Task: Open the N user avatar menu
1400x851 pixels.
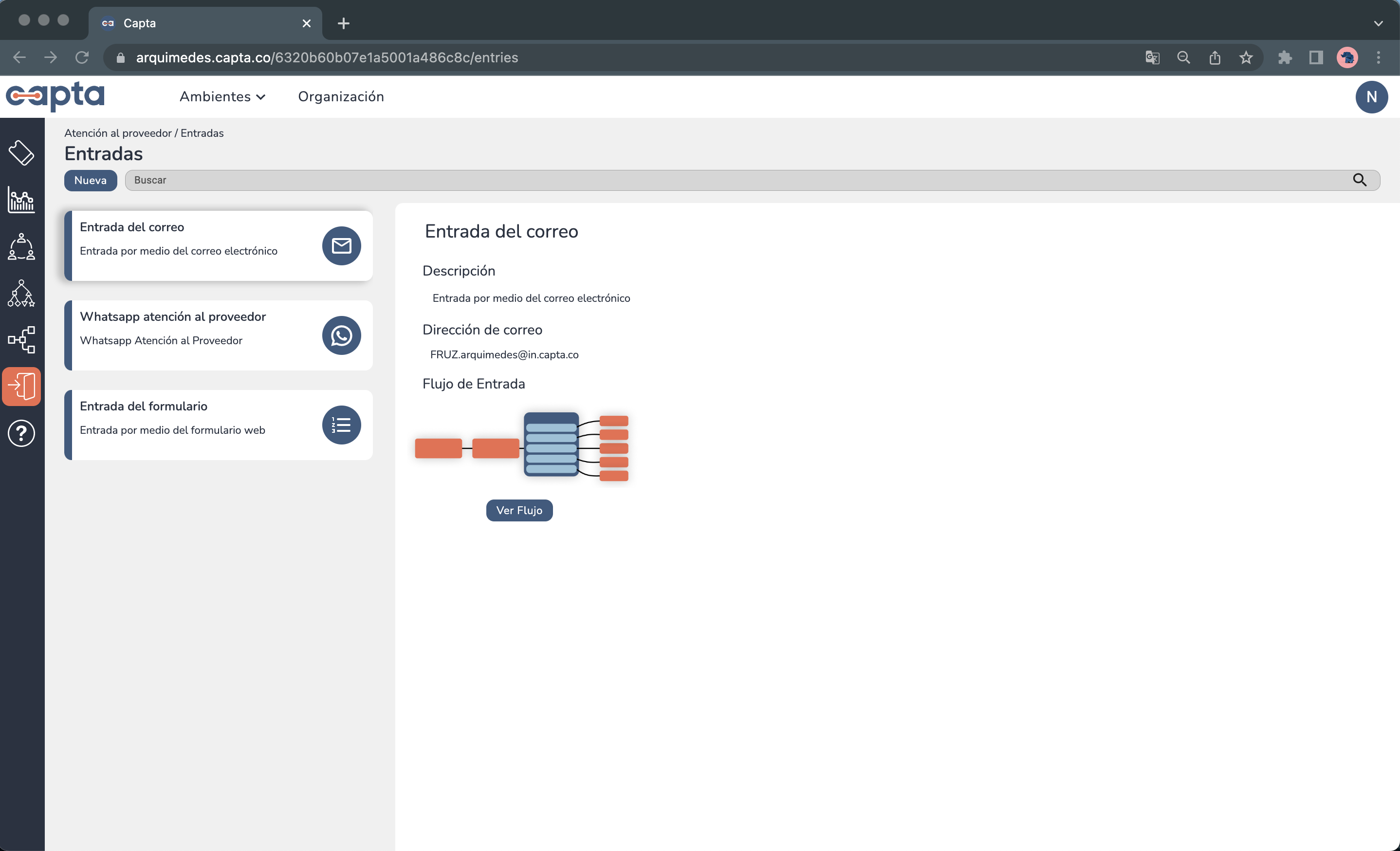Action: click(x=1371, y=96)
